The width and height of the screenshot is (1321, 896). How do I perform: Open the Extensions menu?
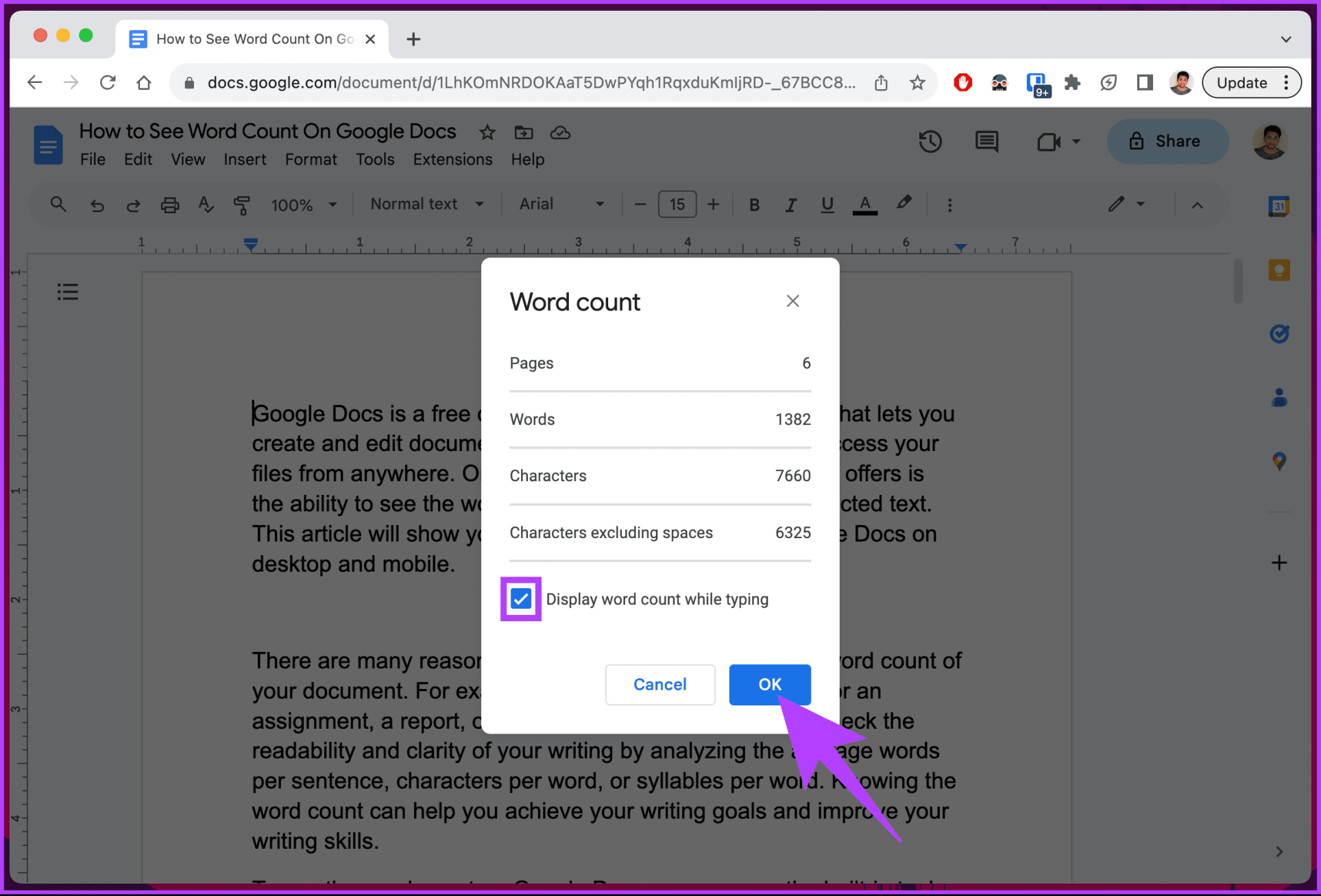click(452, 160)
